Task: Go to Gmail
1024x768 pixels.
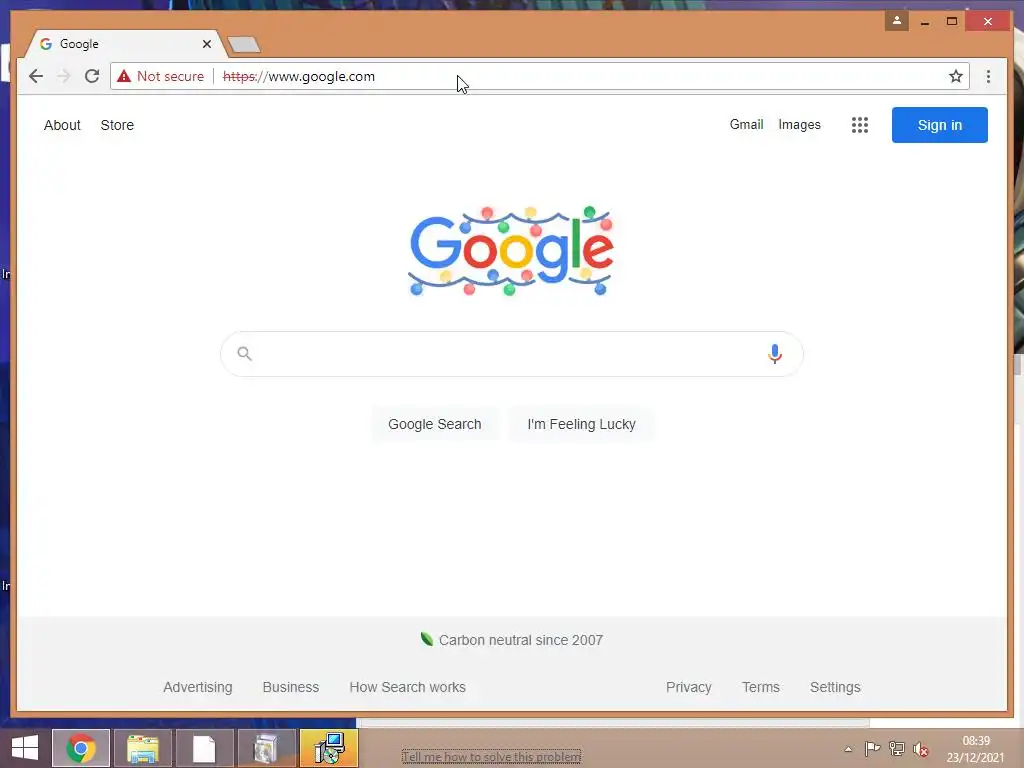Action: (746, 124)
